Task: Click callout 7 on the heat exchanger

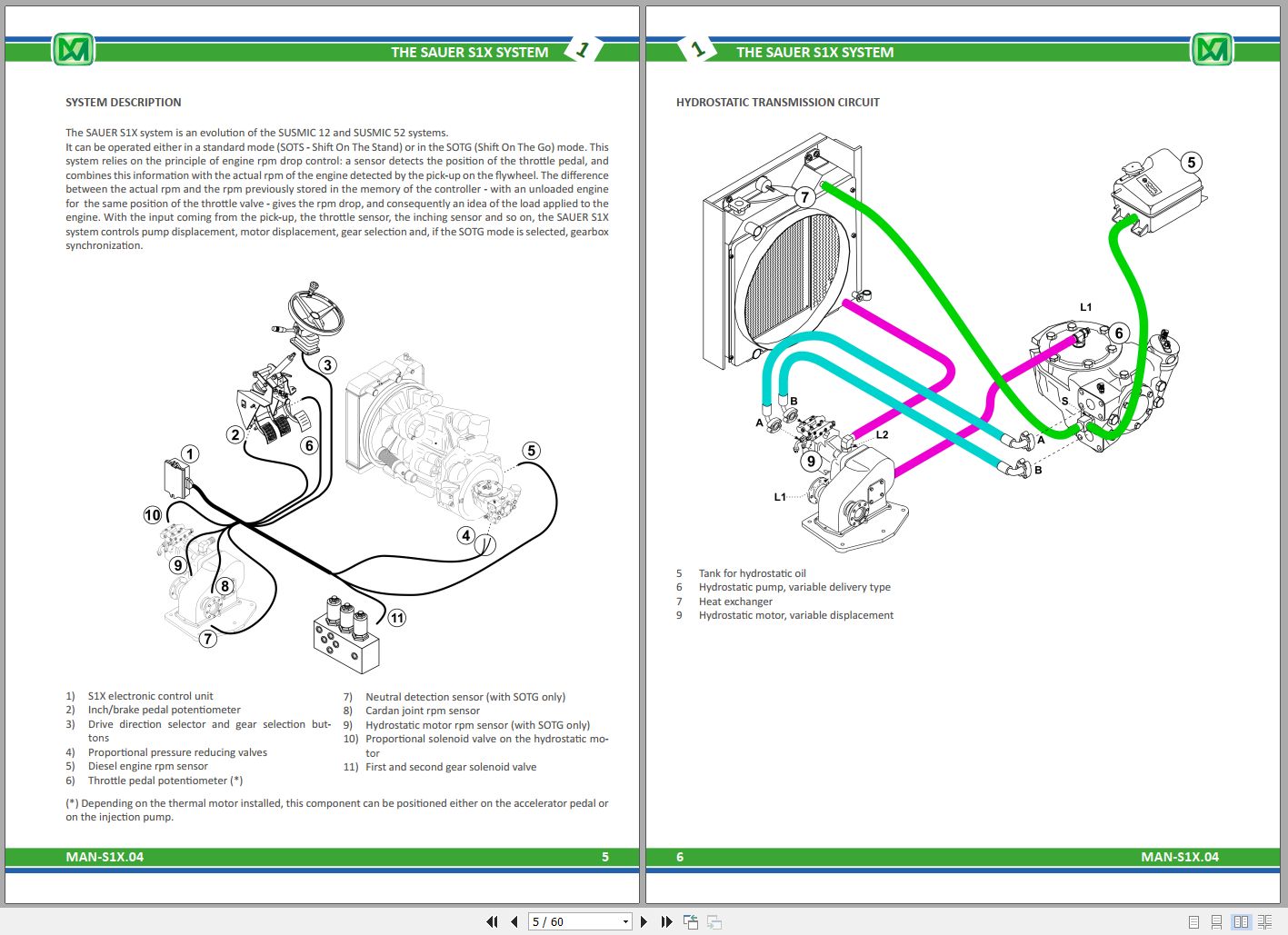Action: click(804, 197)
